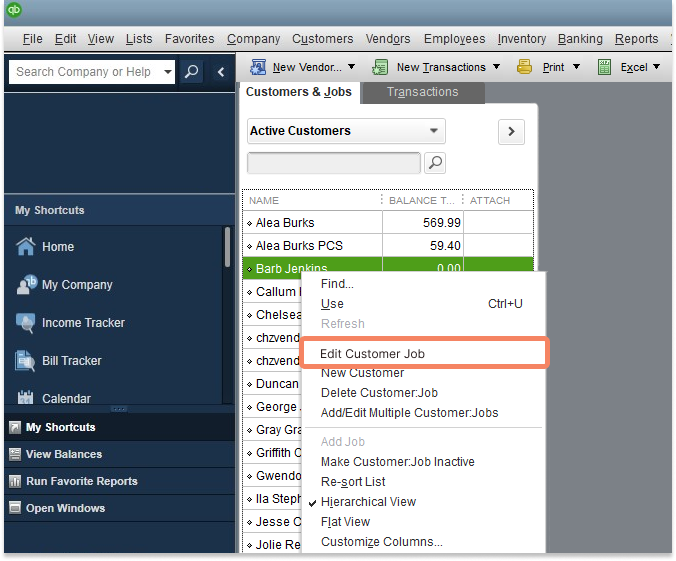
Task: Click the Run Favorite Reports icon
Action: [15, 481]
